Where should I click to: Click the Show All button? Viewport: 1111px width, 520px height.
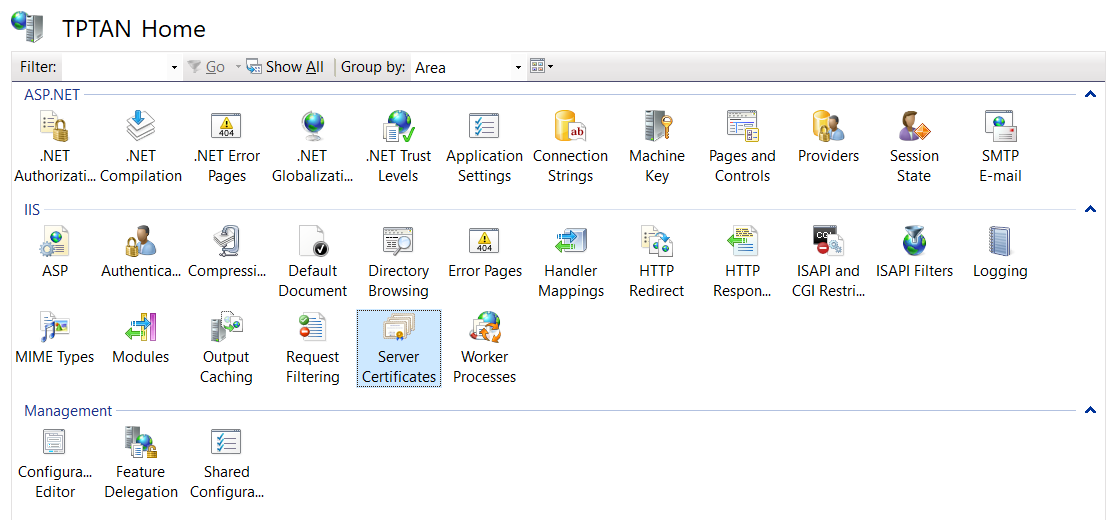(285, 67)
